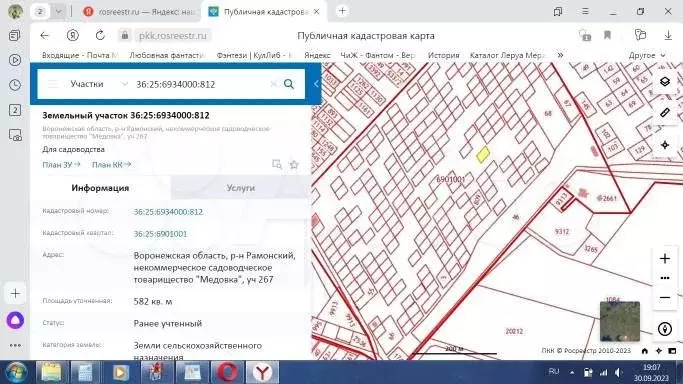Open Yandex Browser taskbar icon
683x384 pixels.
262,373
